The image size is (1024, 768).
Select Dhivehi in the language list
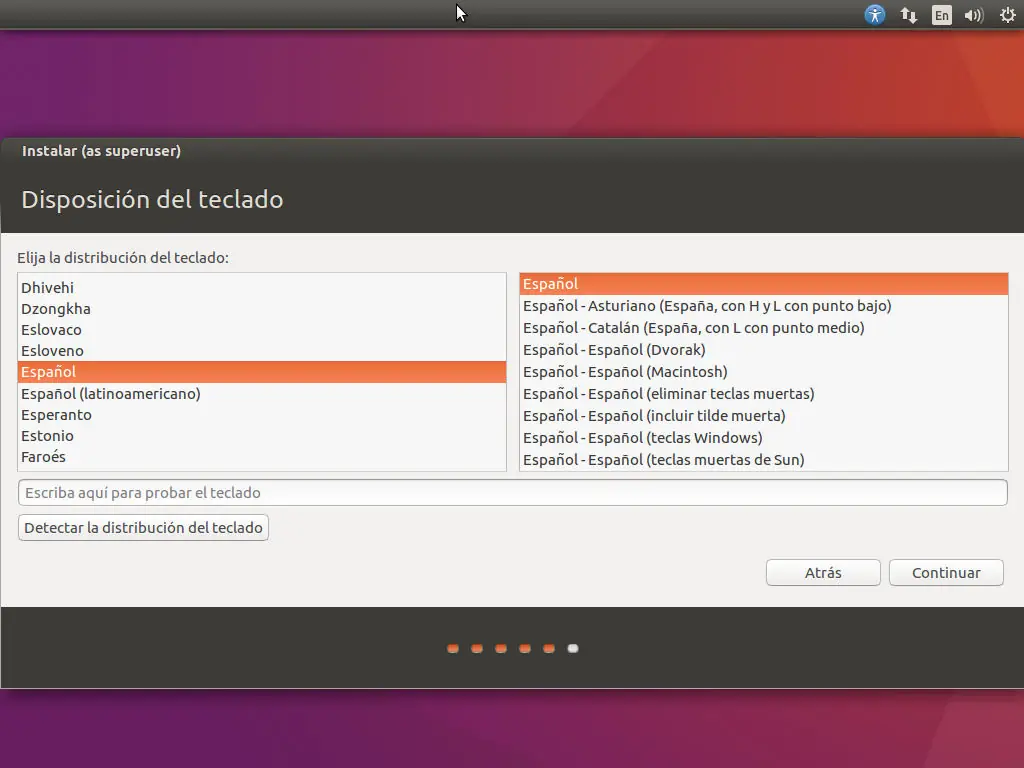(262, 287)
